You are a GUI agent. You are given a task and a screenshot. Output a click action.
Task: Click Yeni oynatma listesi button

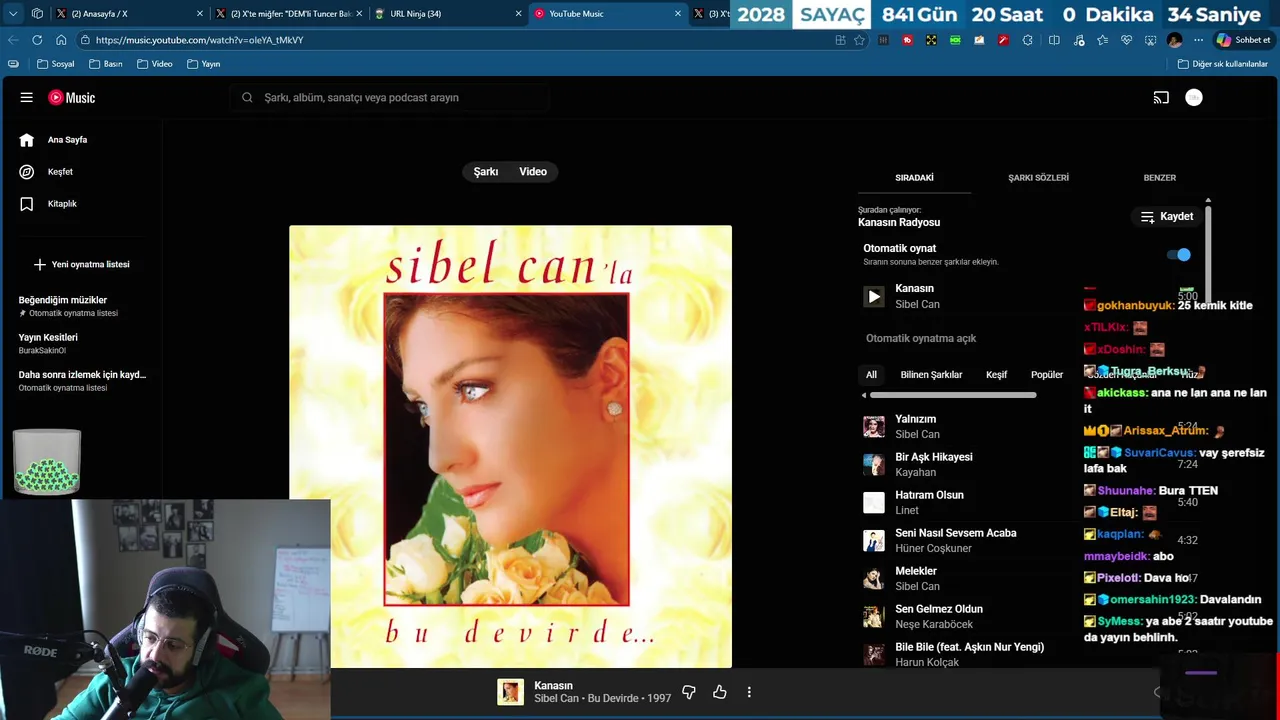(81, 265)
